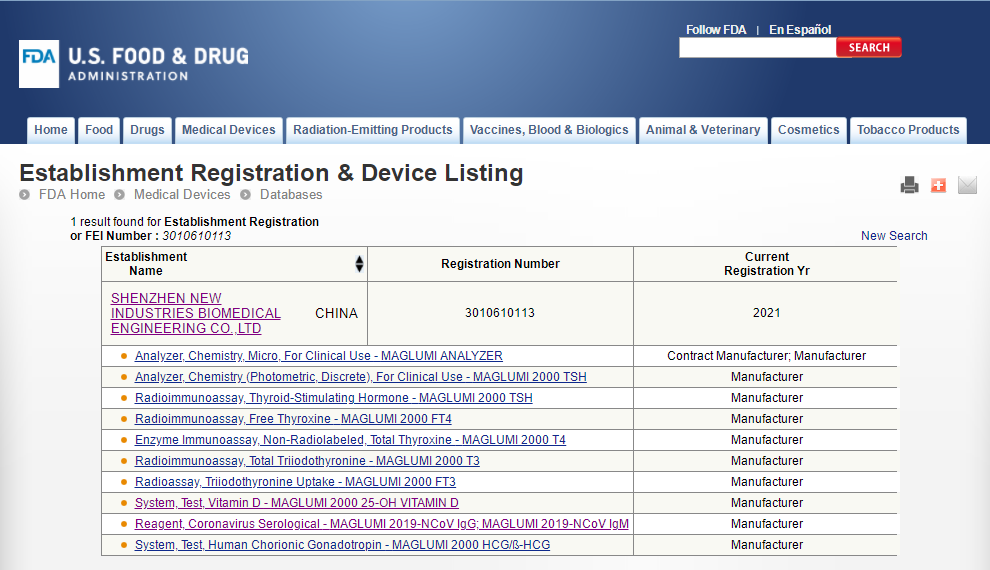
Task: Click the FDA logo icon
Action: coord(39,64)
